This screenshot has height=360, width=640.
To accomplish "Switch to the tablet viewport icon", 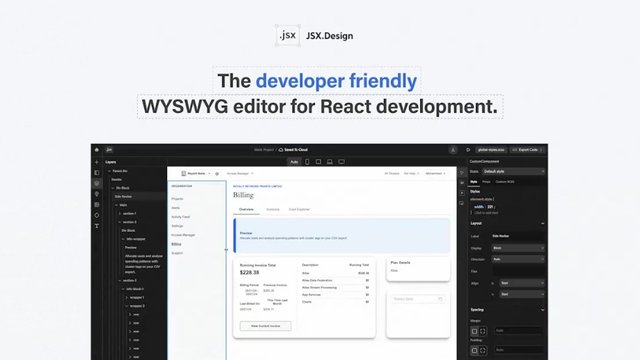I will (x=318, y=162).
